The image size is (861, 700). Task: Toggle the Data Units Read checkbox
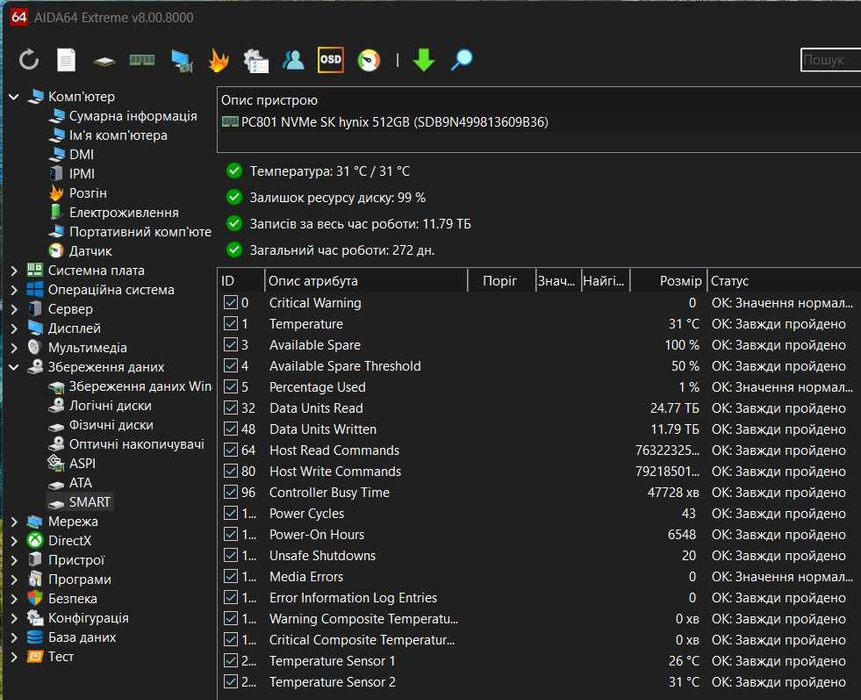(x=231, y=408)
